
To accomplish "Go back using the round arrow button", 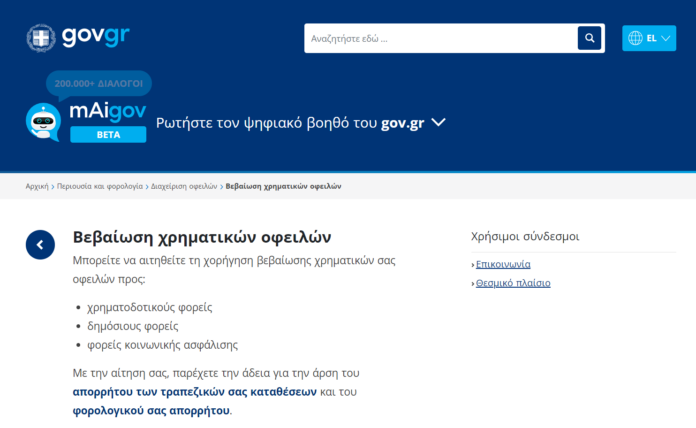I will coord(40,245).
